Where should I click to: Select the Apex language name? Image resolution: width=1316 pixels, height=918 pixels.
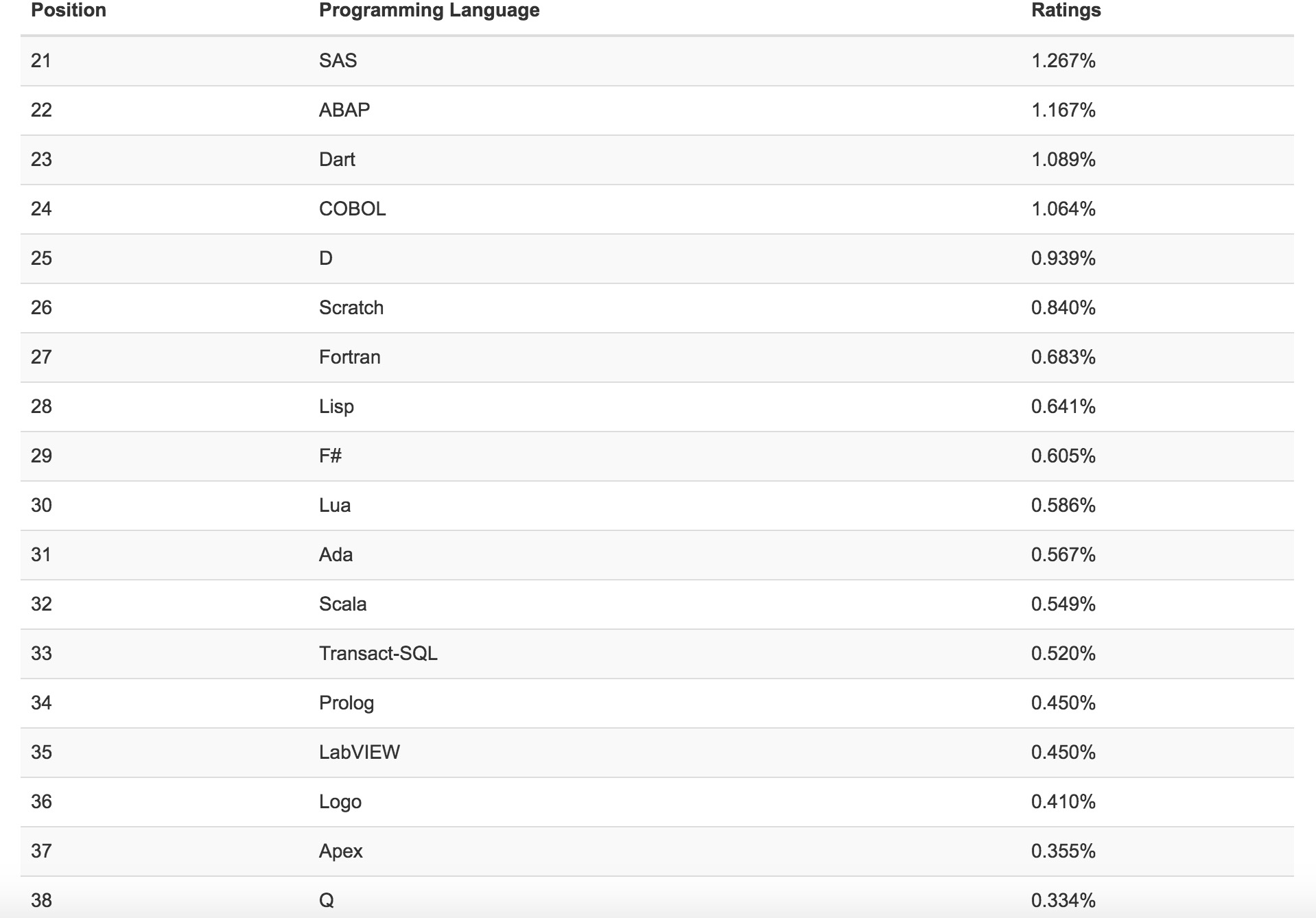click(x=340, y=851)
